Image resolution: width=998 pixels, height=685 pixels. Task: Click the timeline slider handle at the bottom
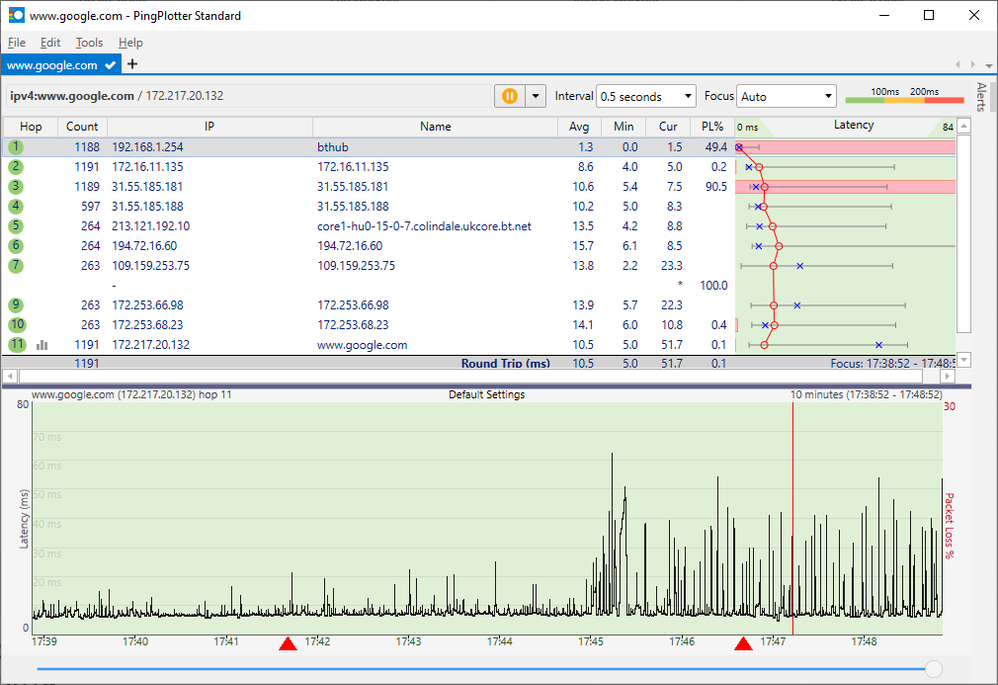click(x=933, y=668)
